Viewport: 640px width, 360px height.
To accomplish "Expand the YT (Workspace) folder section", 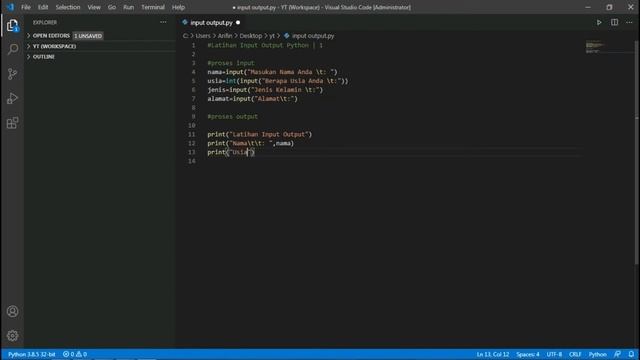I will pos(54,47).
